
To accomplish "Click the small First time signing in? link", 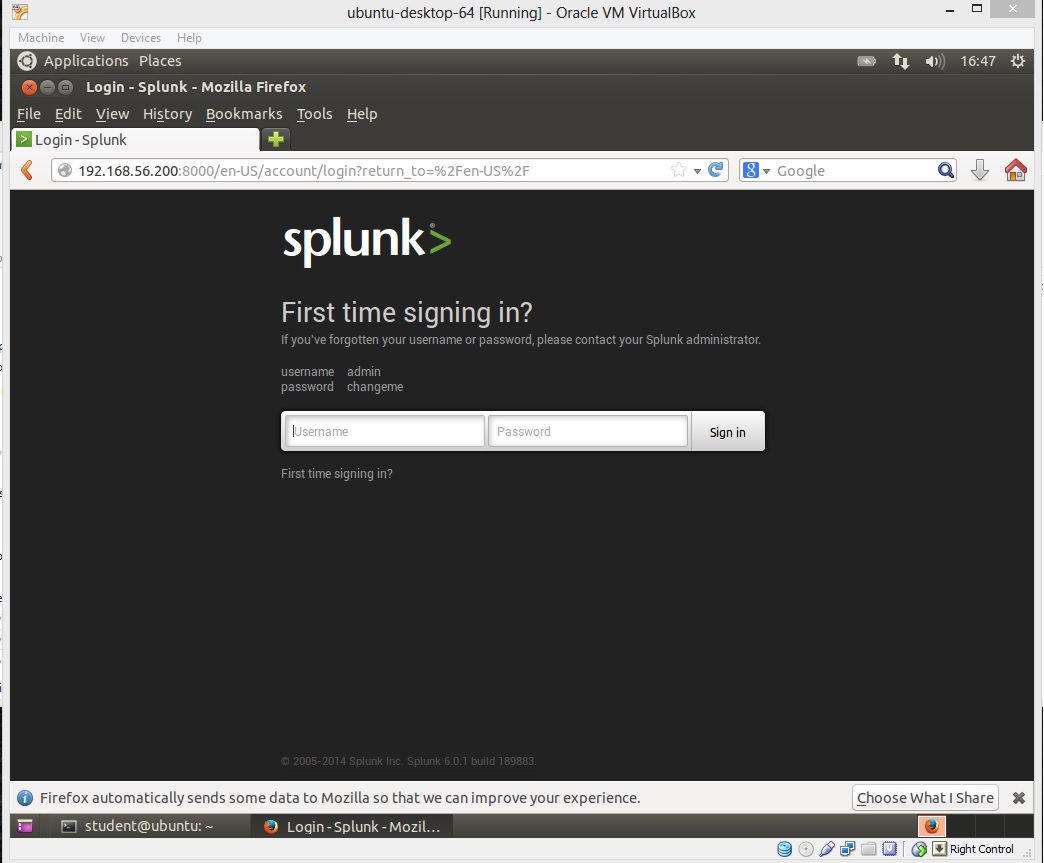I will [337, 473].
